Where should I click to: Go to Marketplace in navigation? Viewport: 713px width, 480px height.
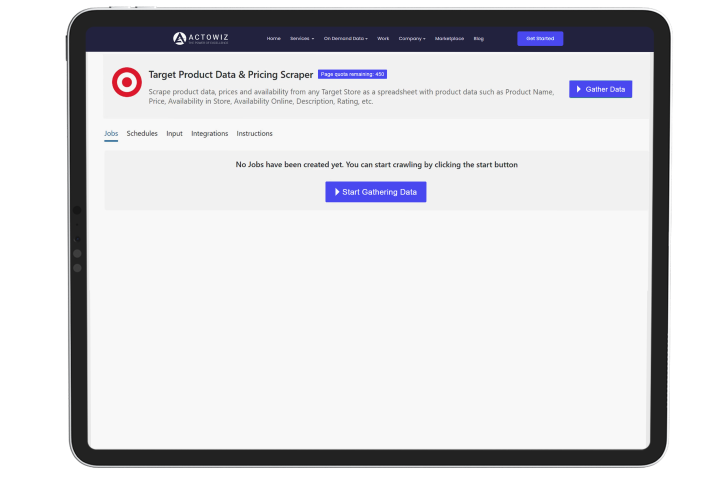tap(449, 39)
